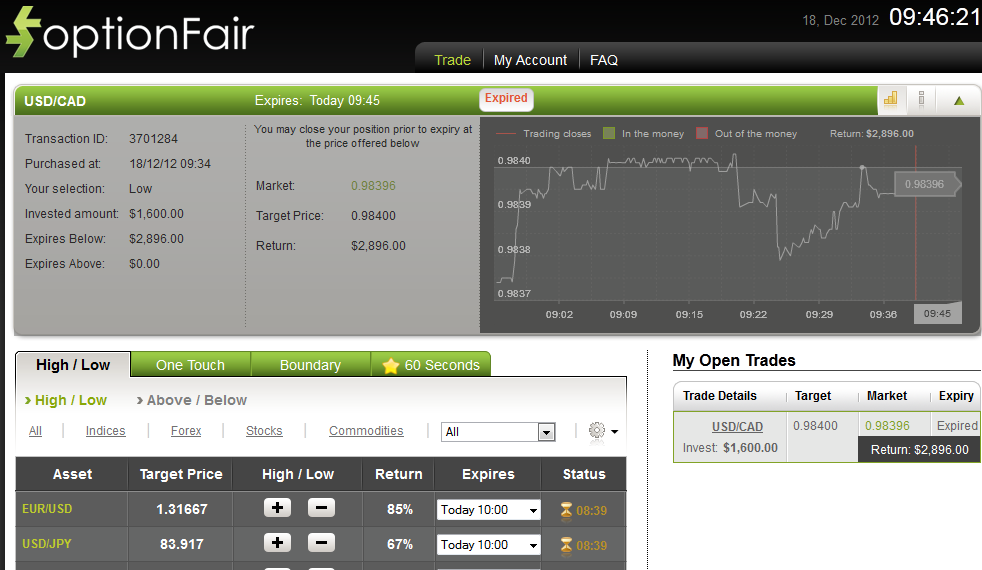
Task: Open the All assets dropdown
Action: pos(498,432)
